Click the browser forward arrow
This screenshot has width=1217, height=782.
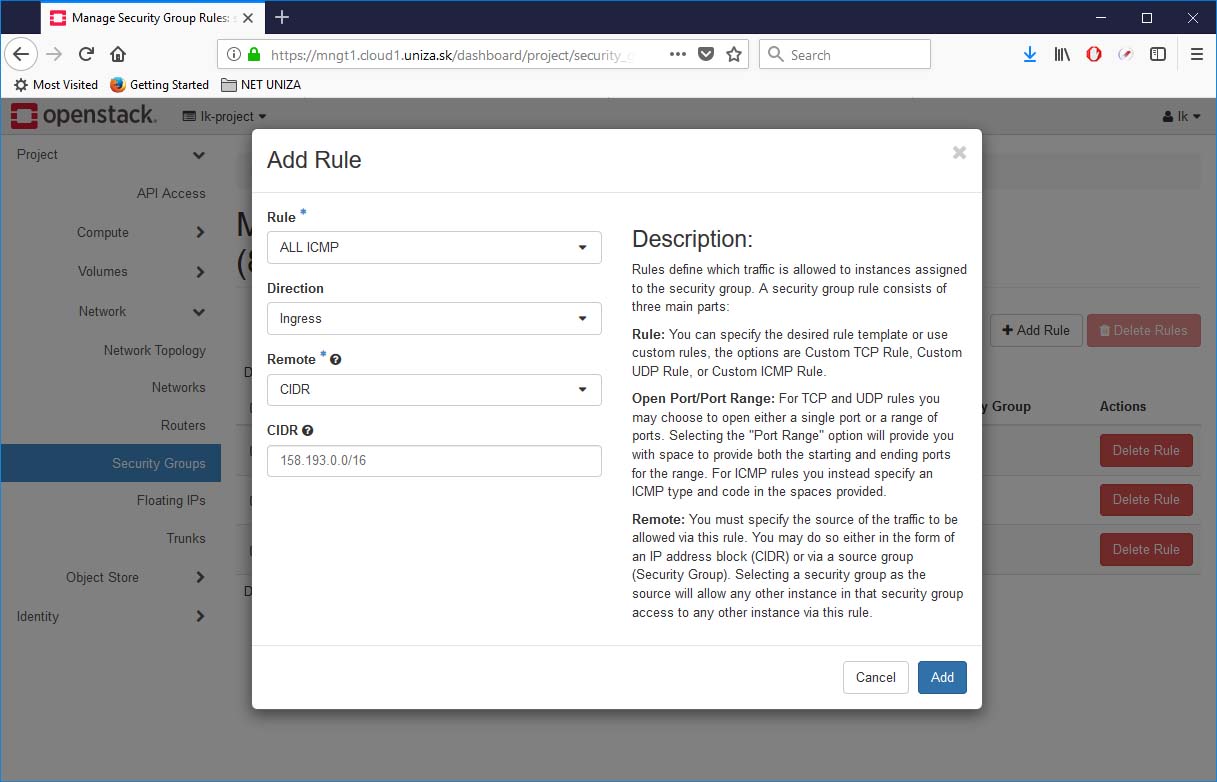(54, 54)
